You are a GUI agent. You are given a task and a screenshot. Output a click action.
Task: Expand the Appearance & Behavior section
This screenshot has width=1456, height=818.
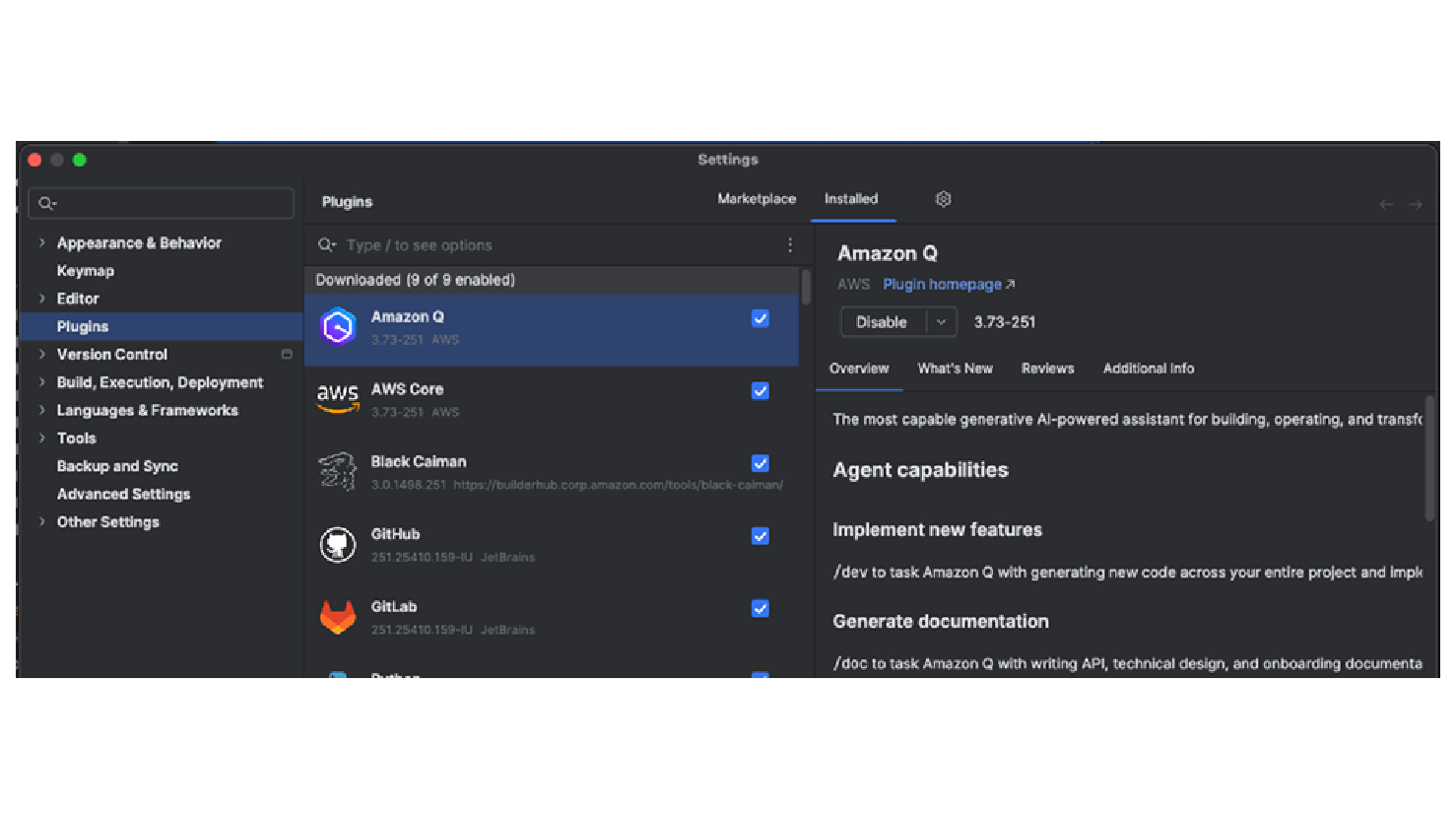[41, 242]
